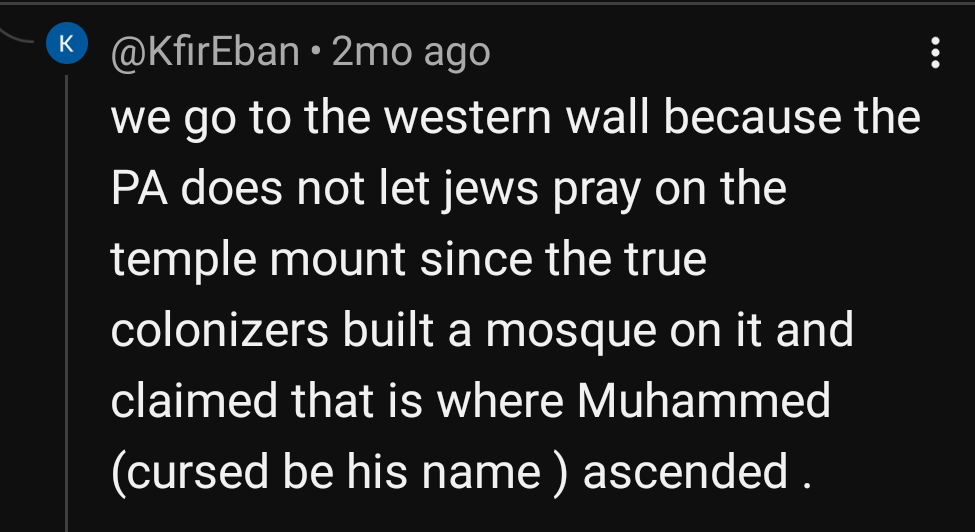
Task: Collapse the thread using the vertical line
Action: (x=67, y=300)
